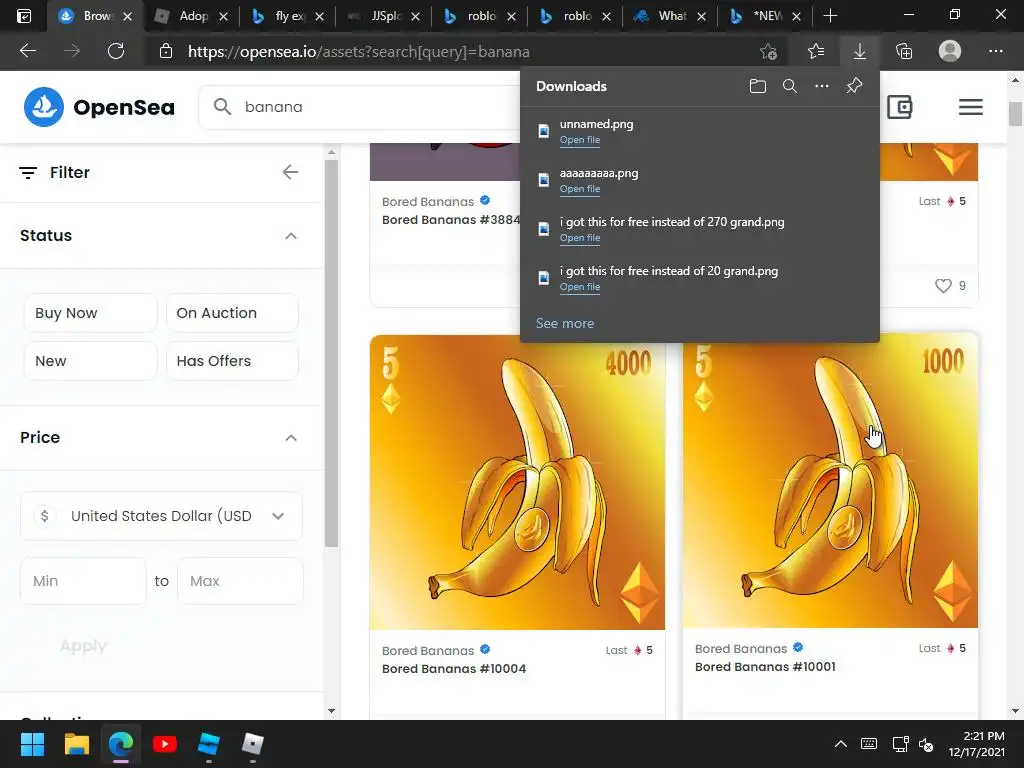The height and width of the screenshot is (768, 1024).
Task: View site lock information icon
Action: coord(166,52)
